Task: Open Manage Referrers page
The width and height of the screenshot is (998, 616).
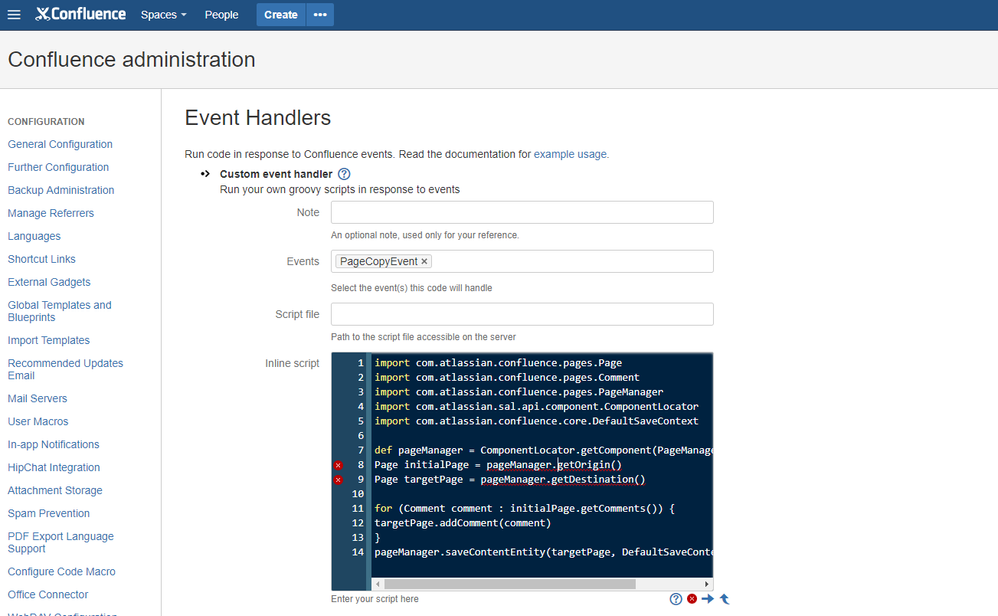Action: tap(50, 213)
